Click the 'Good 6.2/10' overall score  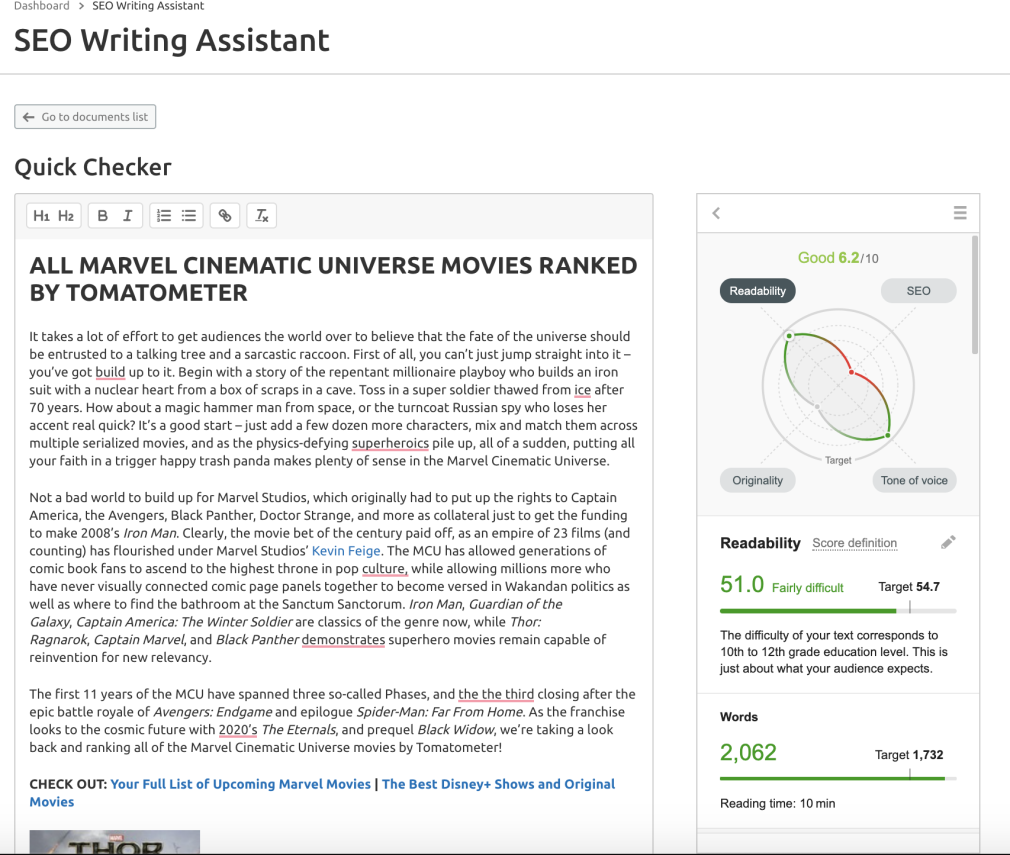(x=838, y=258)
